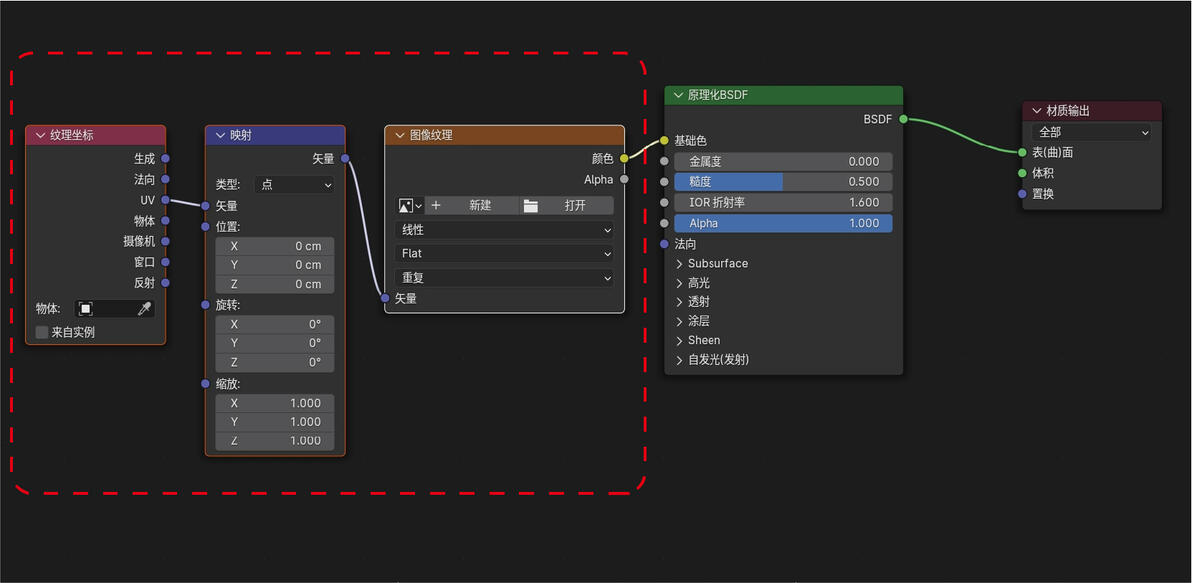The image size is (1192, 583).
Task: Open the Flat projection dropdown
Action: [504, 252]
